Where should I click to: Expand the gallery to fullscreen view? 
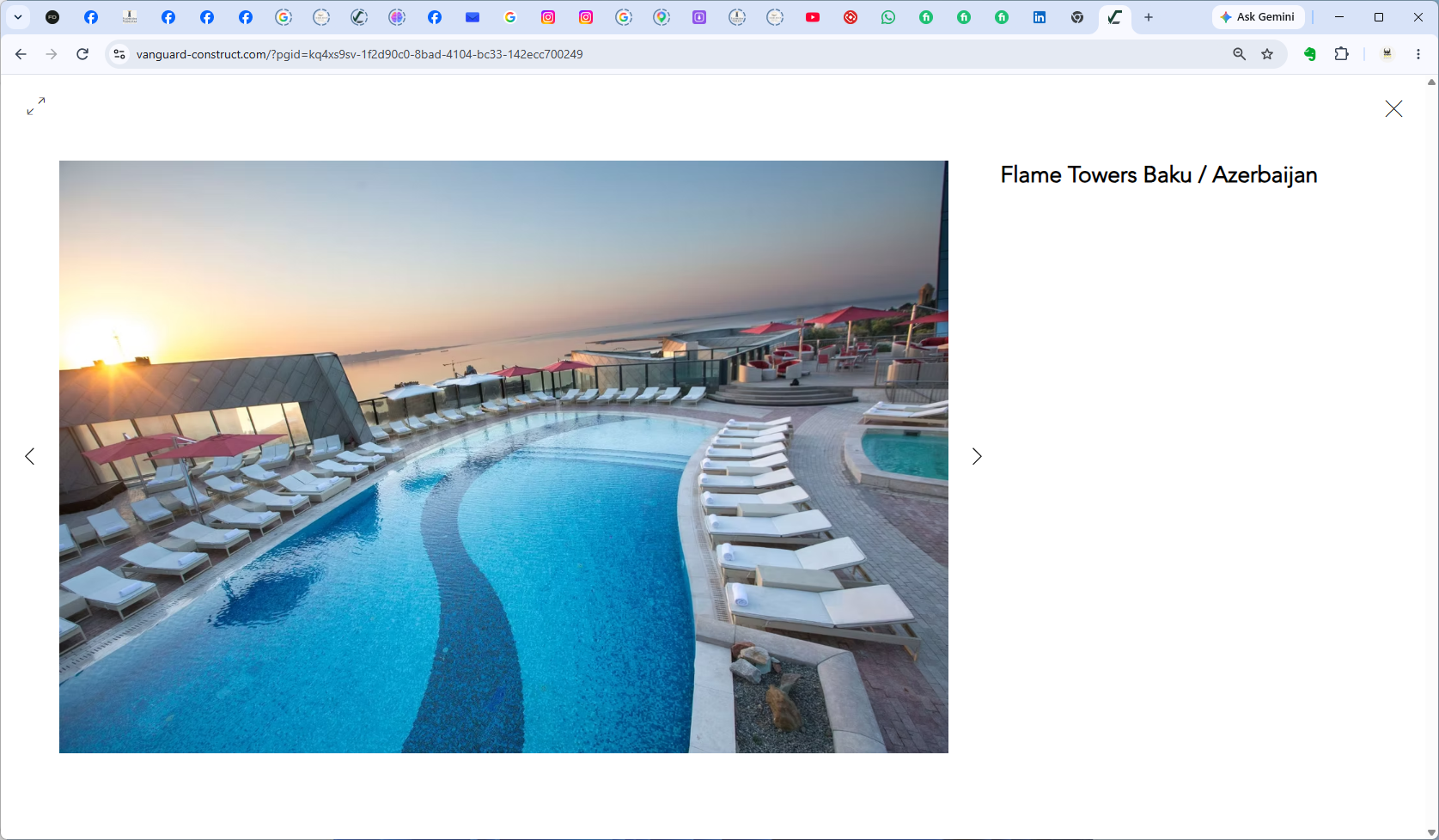click(36, 106)
